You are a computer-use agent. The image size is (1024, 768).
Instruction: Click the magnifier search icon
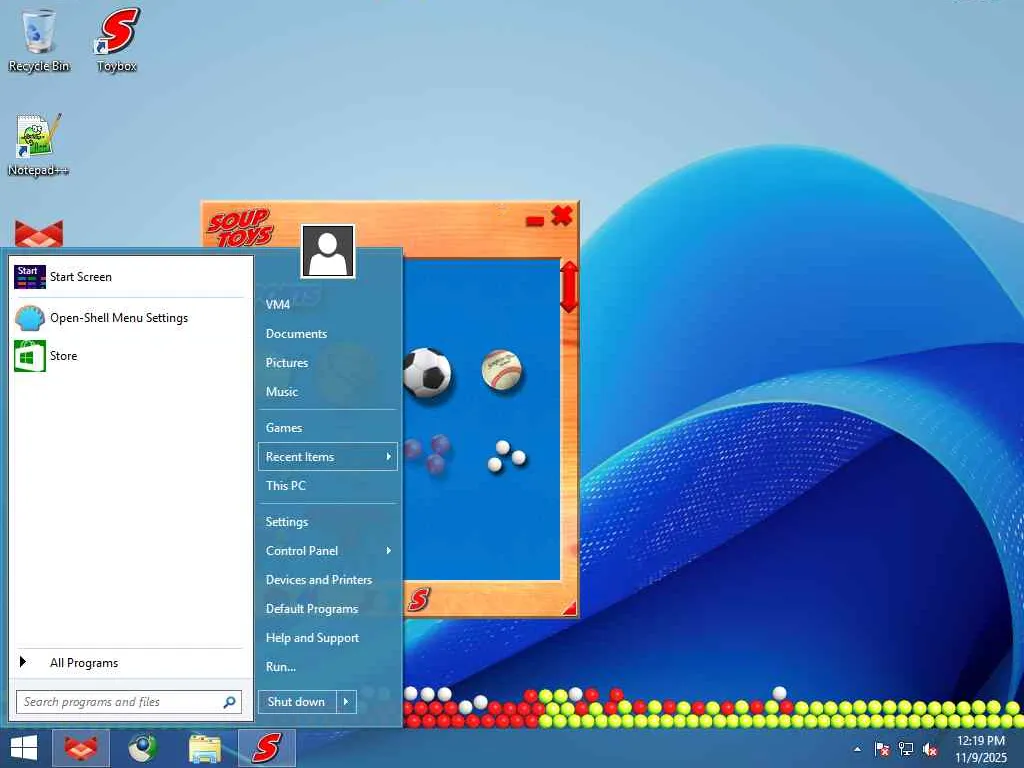tap(229, 702)
